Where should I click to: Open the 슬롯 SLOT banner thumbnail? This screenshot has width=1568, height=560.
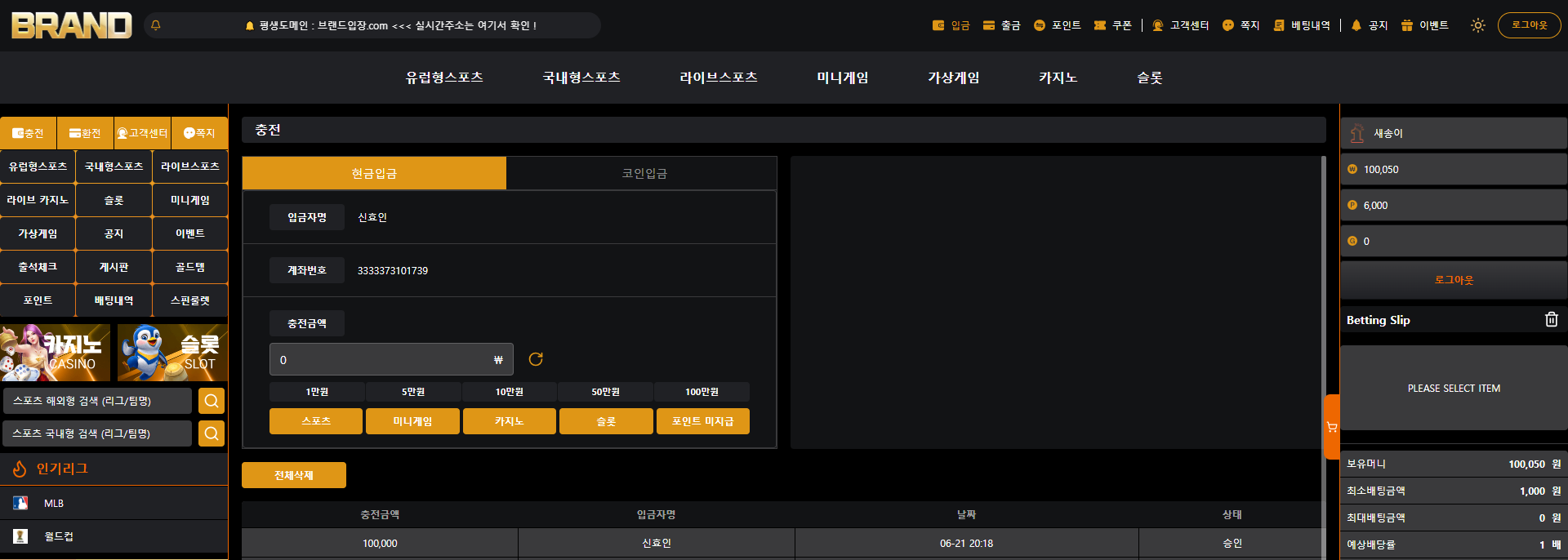point(172,353)
